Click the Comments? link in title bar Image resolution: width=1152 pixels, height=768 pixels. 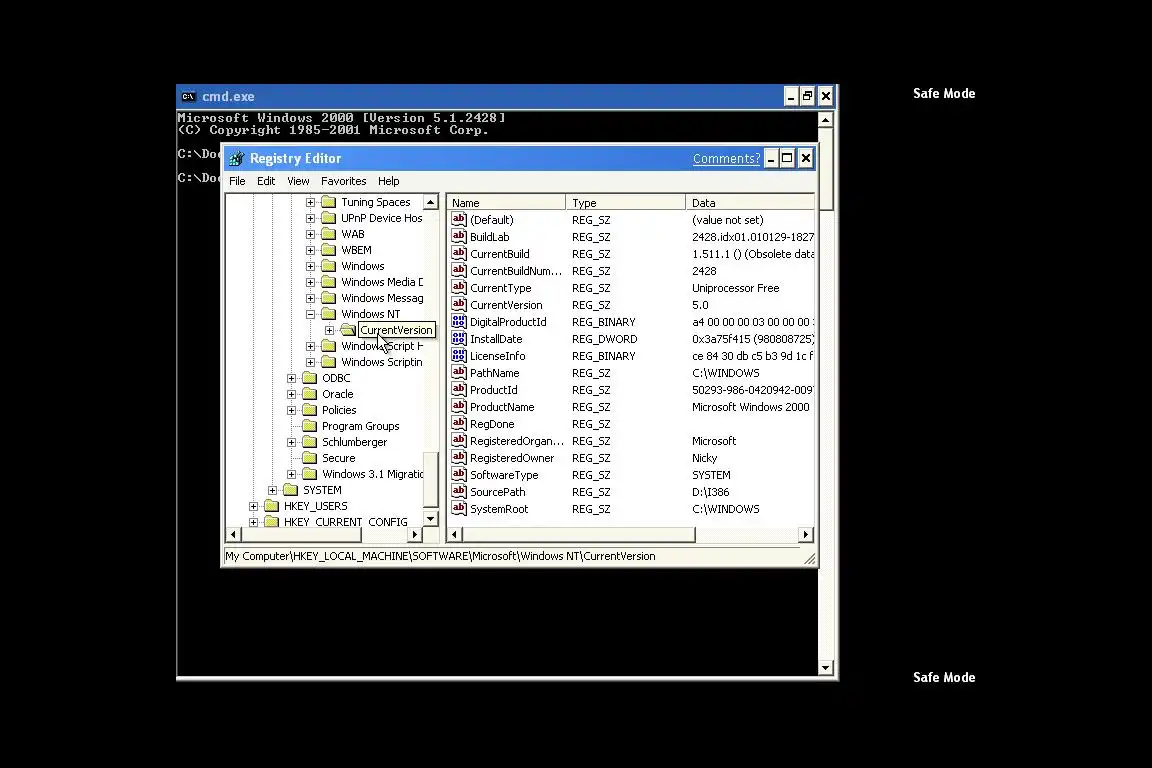coord(727,158)
